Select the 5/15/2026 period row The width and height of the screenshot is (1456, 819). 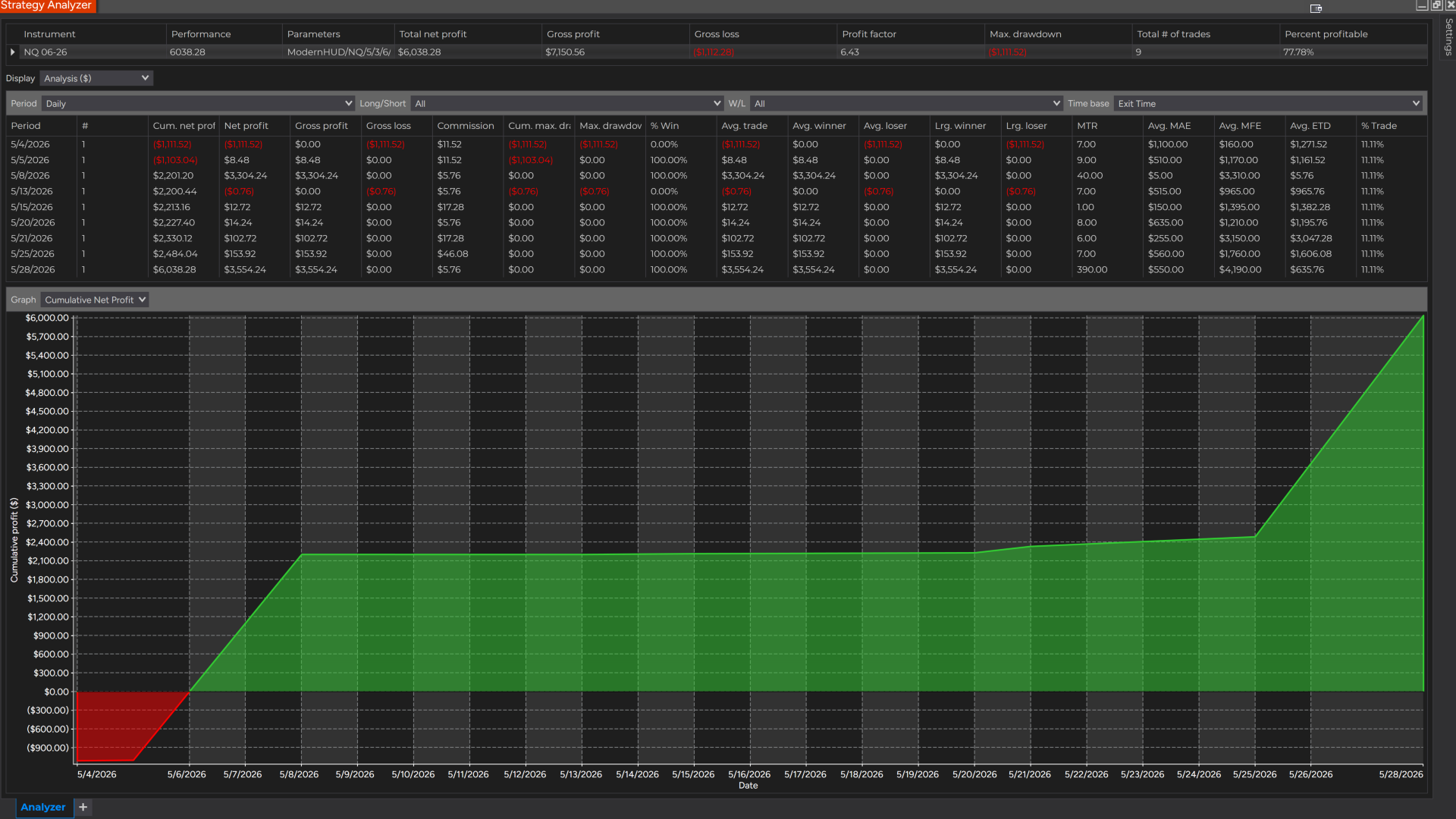717,207
